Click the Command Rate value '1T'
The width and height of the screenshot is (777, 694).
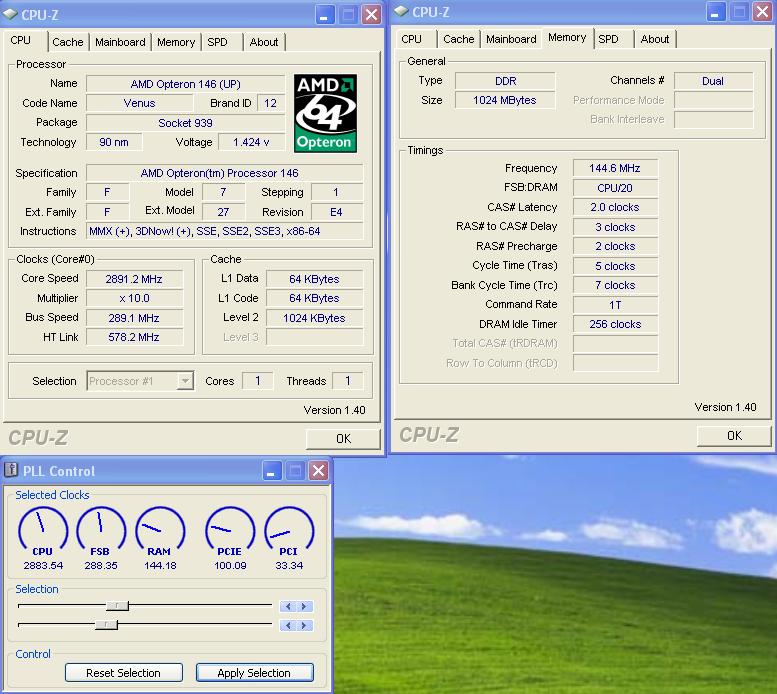615,305
